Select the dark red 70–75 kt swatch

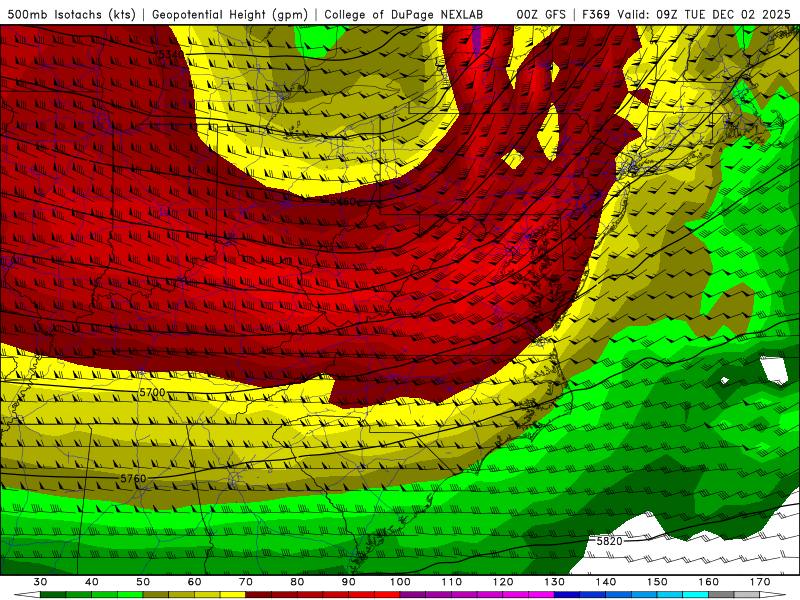point(259,595)
